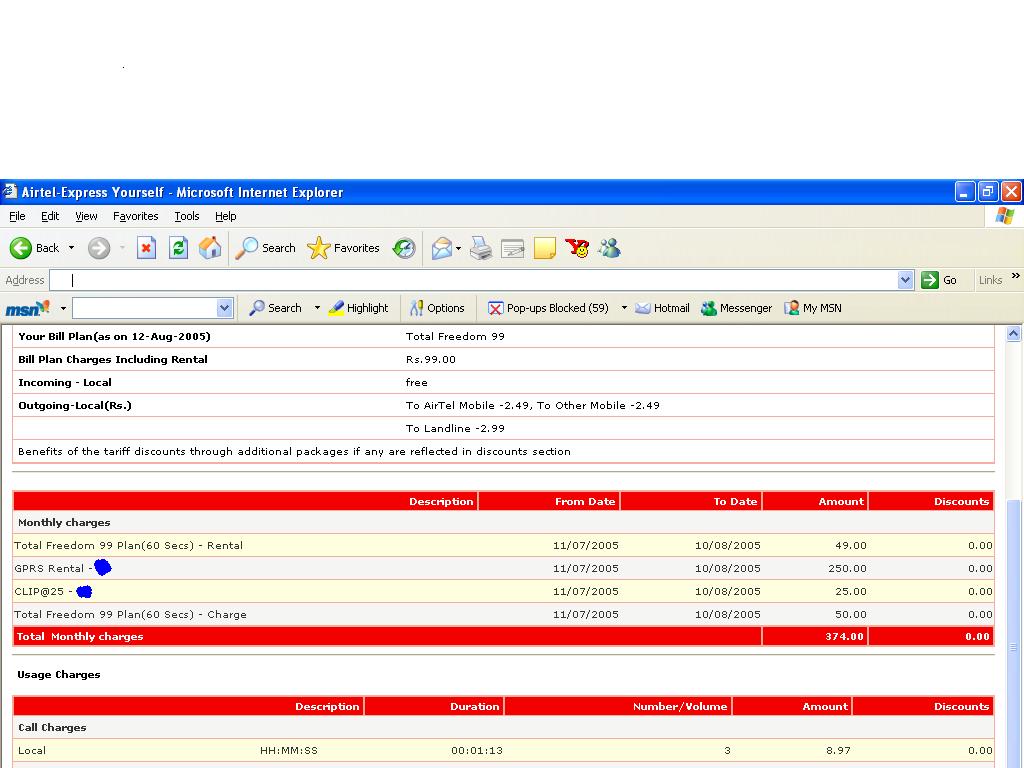Open the Tools menu
This screenshot has width=1024, height=768.
[187, 216]
